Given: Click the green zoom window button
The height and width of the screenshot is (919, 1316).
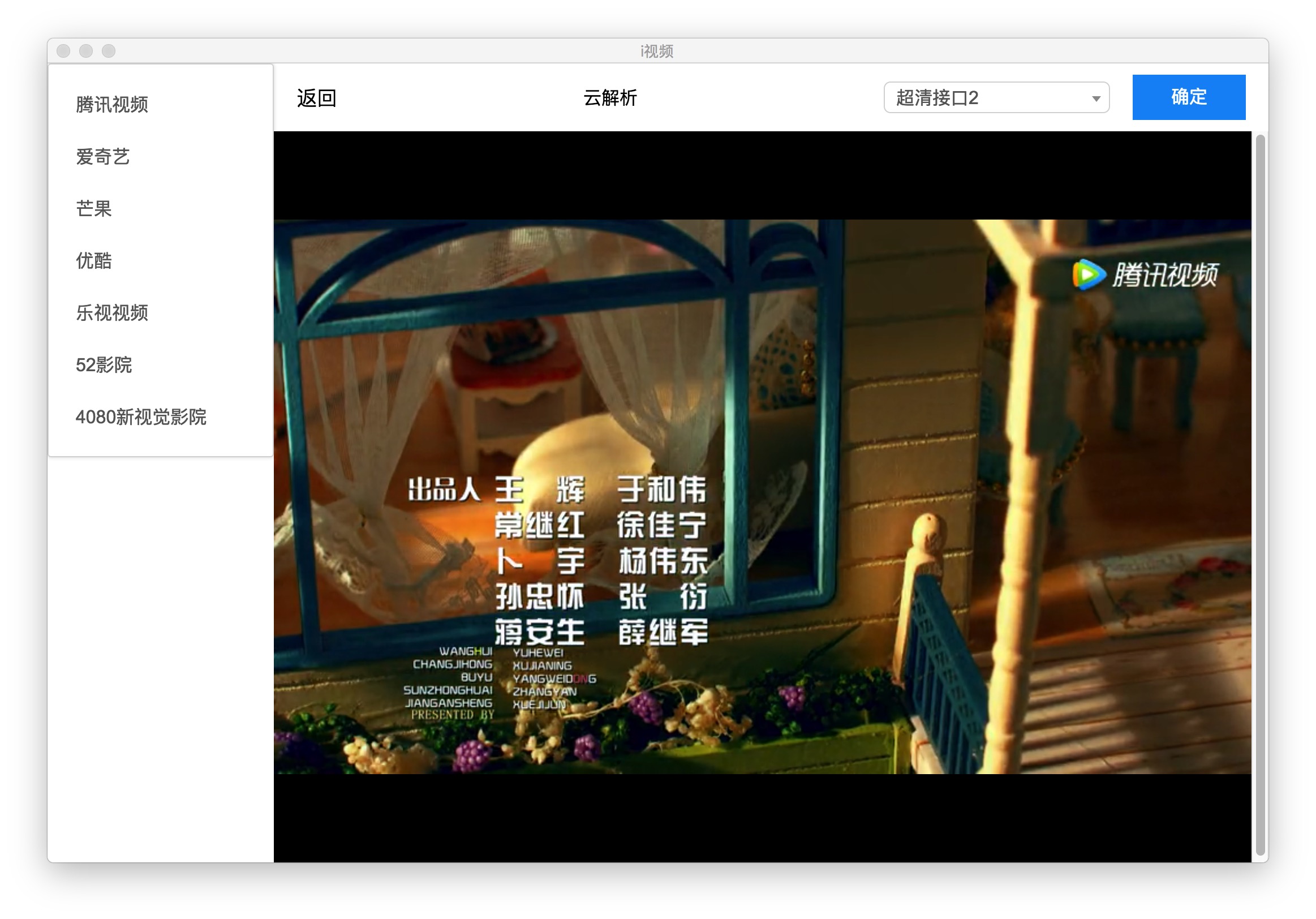Looking at the screenshot, I should pyautogui.click(x=109, y=51).
